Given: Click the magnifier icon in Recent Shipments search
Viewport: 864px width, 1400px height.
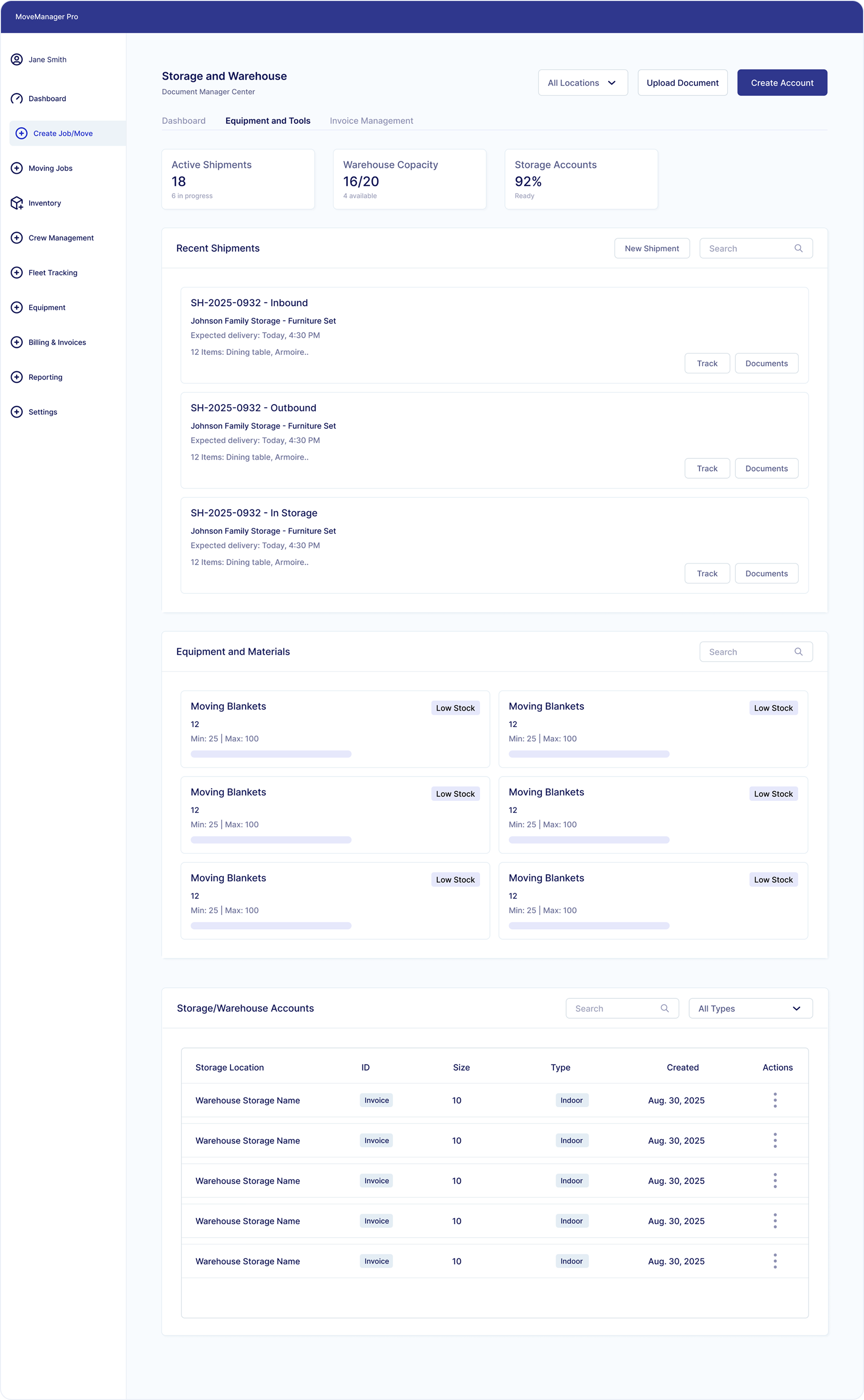Looking at the screenshot, I should point(798,249).
